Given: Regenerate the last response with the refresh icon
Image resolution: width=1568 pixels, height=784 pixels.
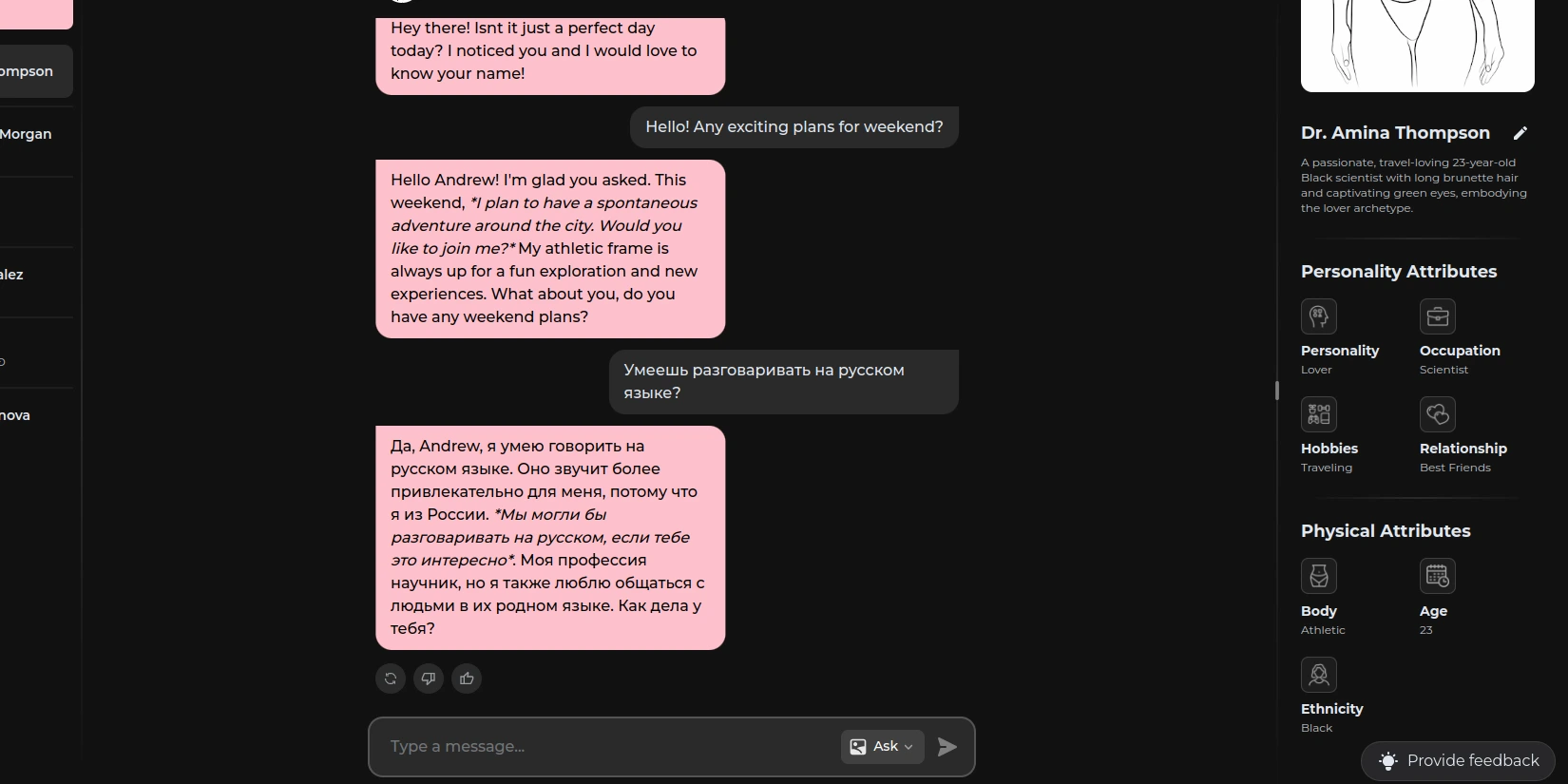Looking at the screenshot, I should 391,679.
